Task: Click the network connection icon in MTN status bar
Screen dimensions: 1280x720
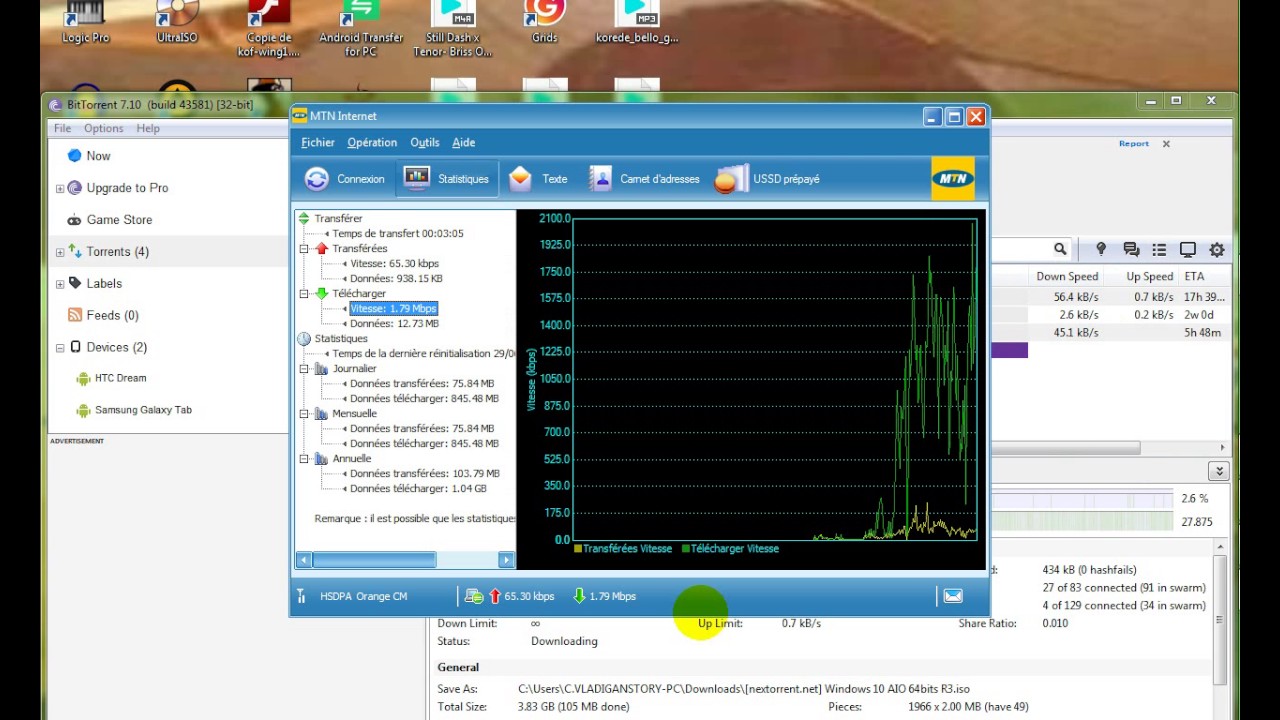Action: pos(474,596)
